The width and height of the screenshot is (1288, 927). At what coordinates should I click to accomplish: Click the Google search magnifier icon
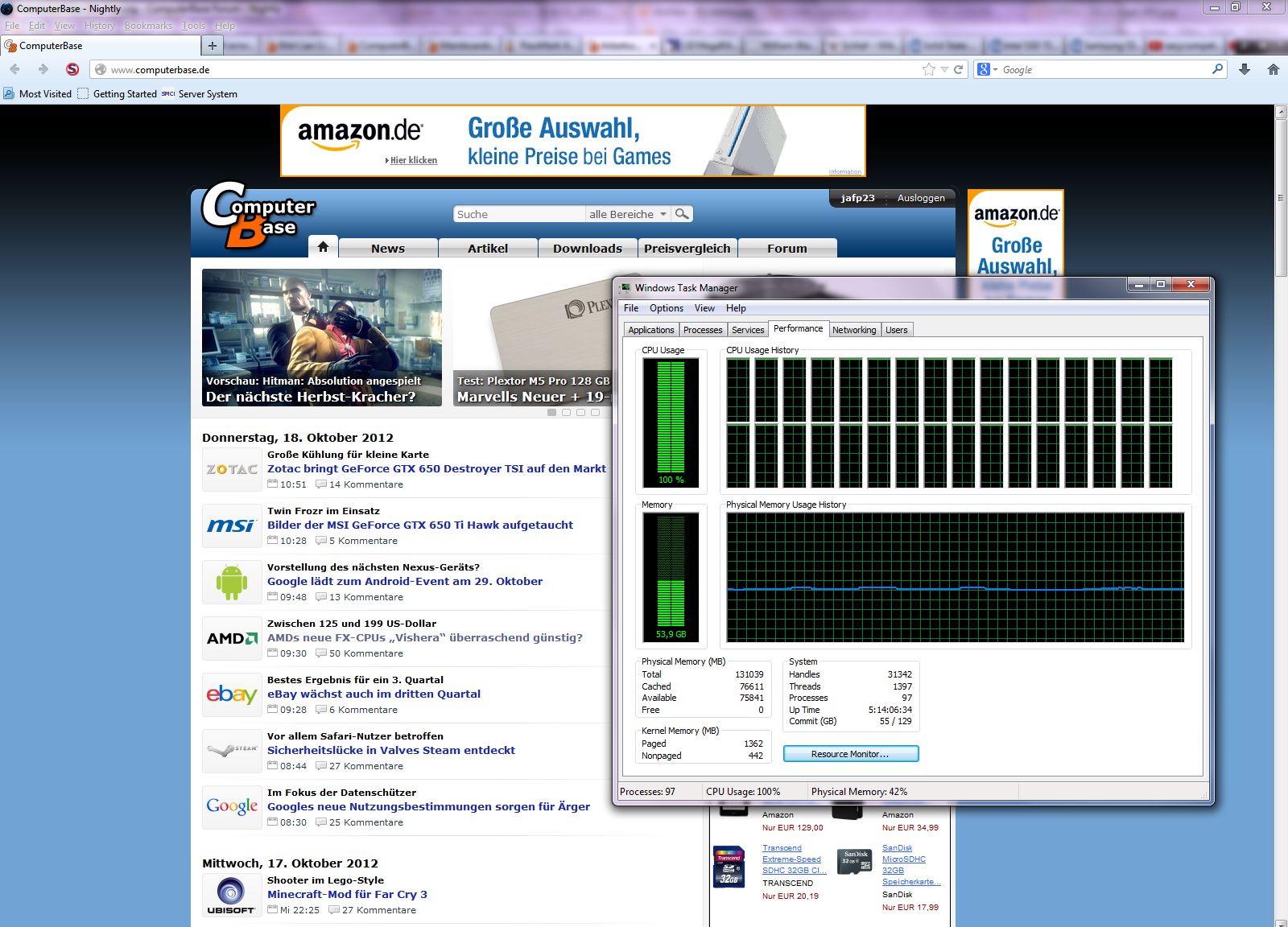[1217, 69]
